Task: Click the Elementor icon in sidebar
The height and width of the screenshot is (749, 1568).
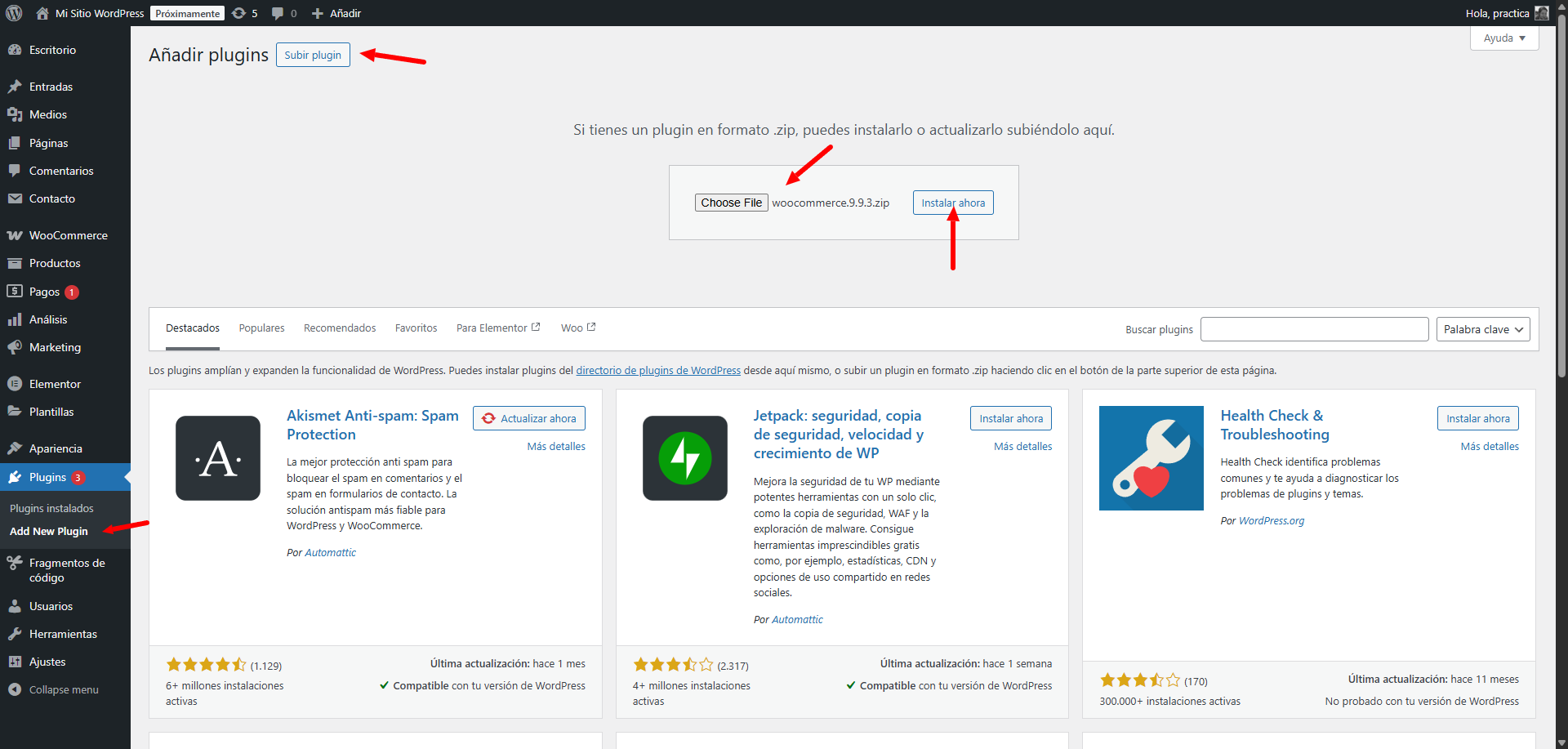Action: [x=15, y=384]
